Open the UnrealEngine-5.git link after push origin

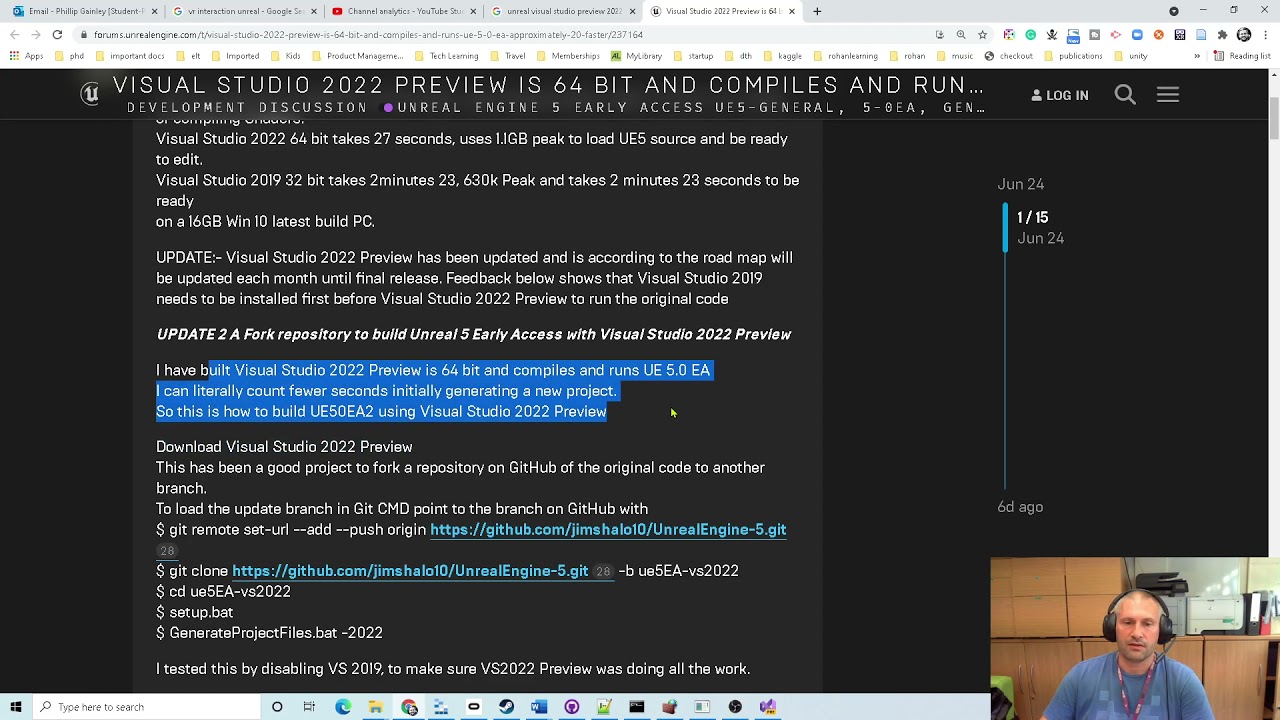(608, 530)
